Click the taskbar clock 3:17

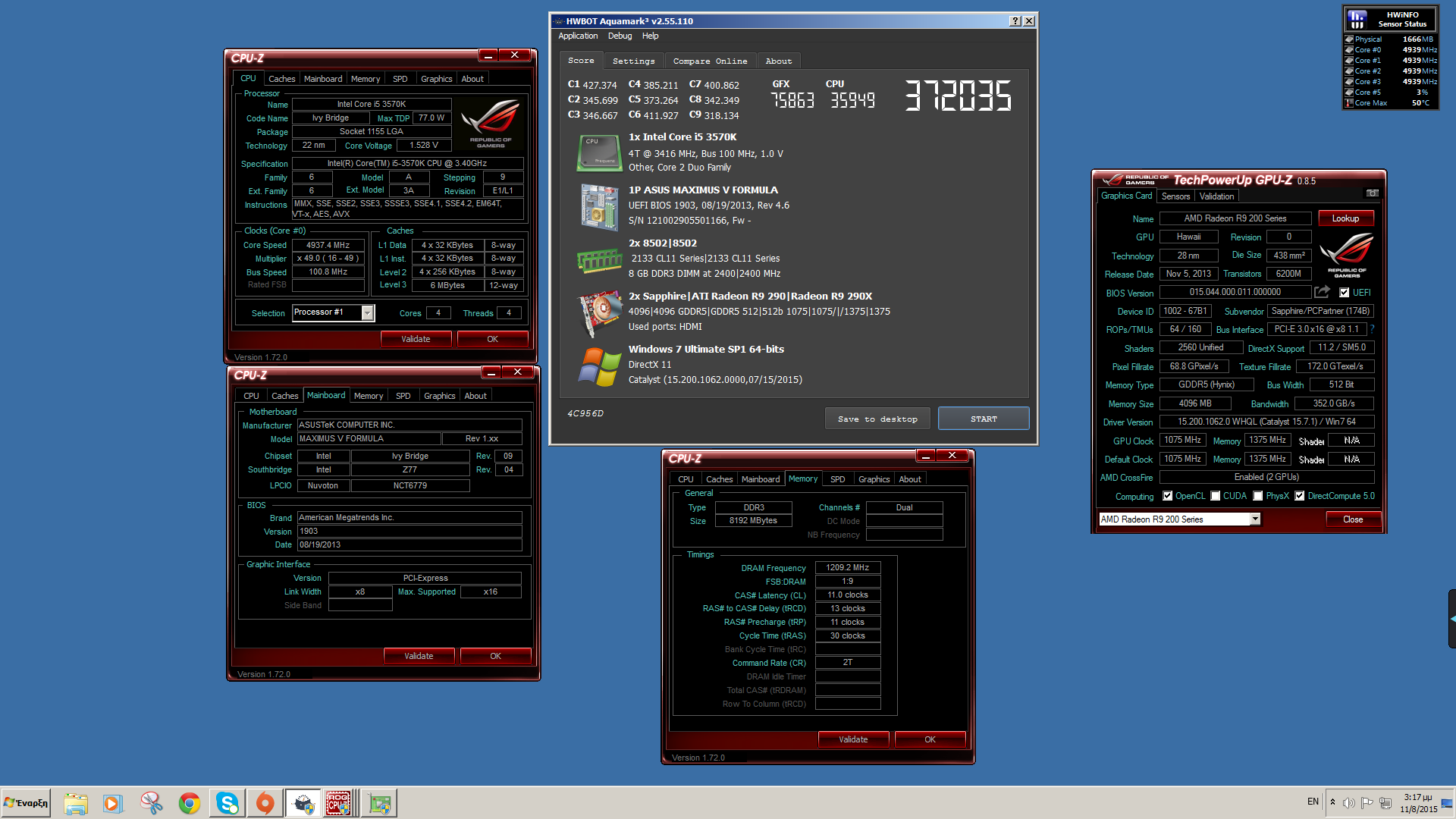click(x=1417, y=803)
